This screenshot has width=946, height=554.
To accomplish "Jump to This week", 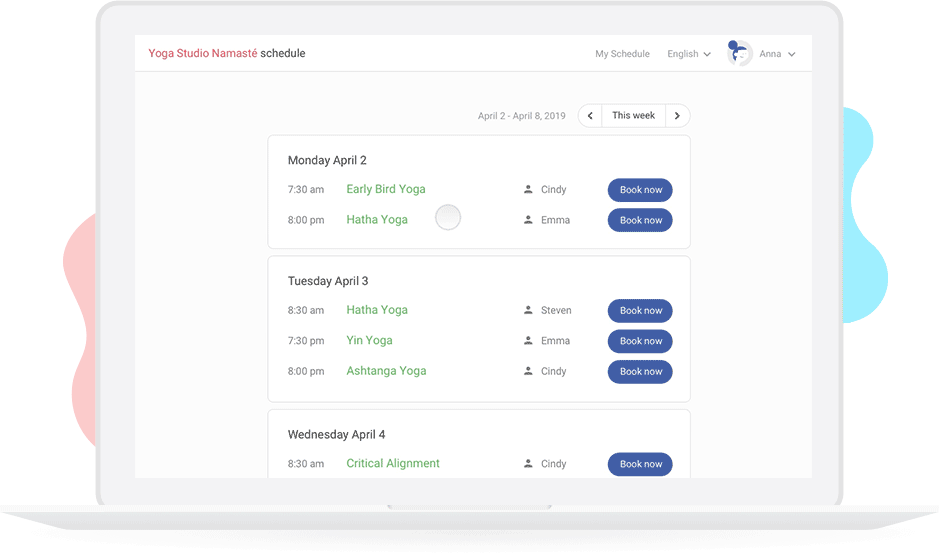I will (x=633, y=116).
